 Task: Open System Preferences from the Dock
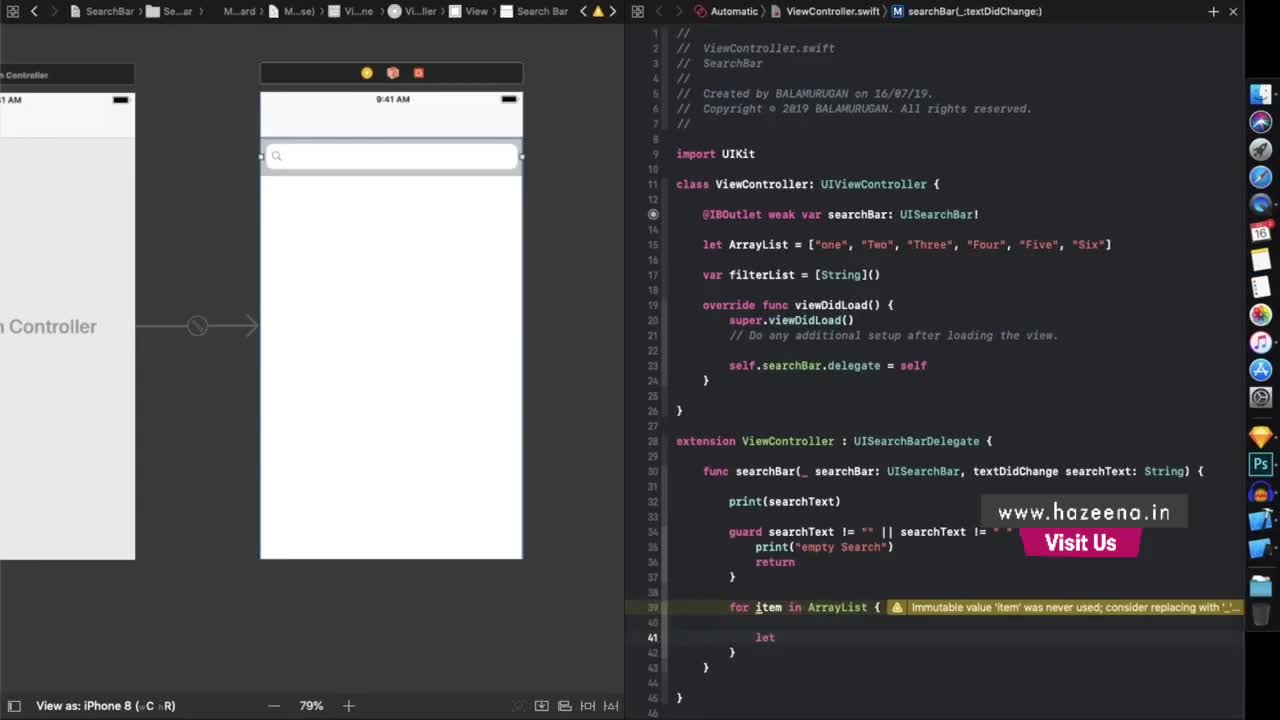(x=1261, y=398)
